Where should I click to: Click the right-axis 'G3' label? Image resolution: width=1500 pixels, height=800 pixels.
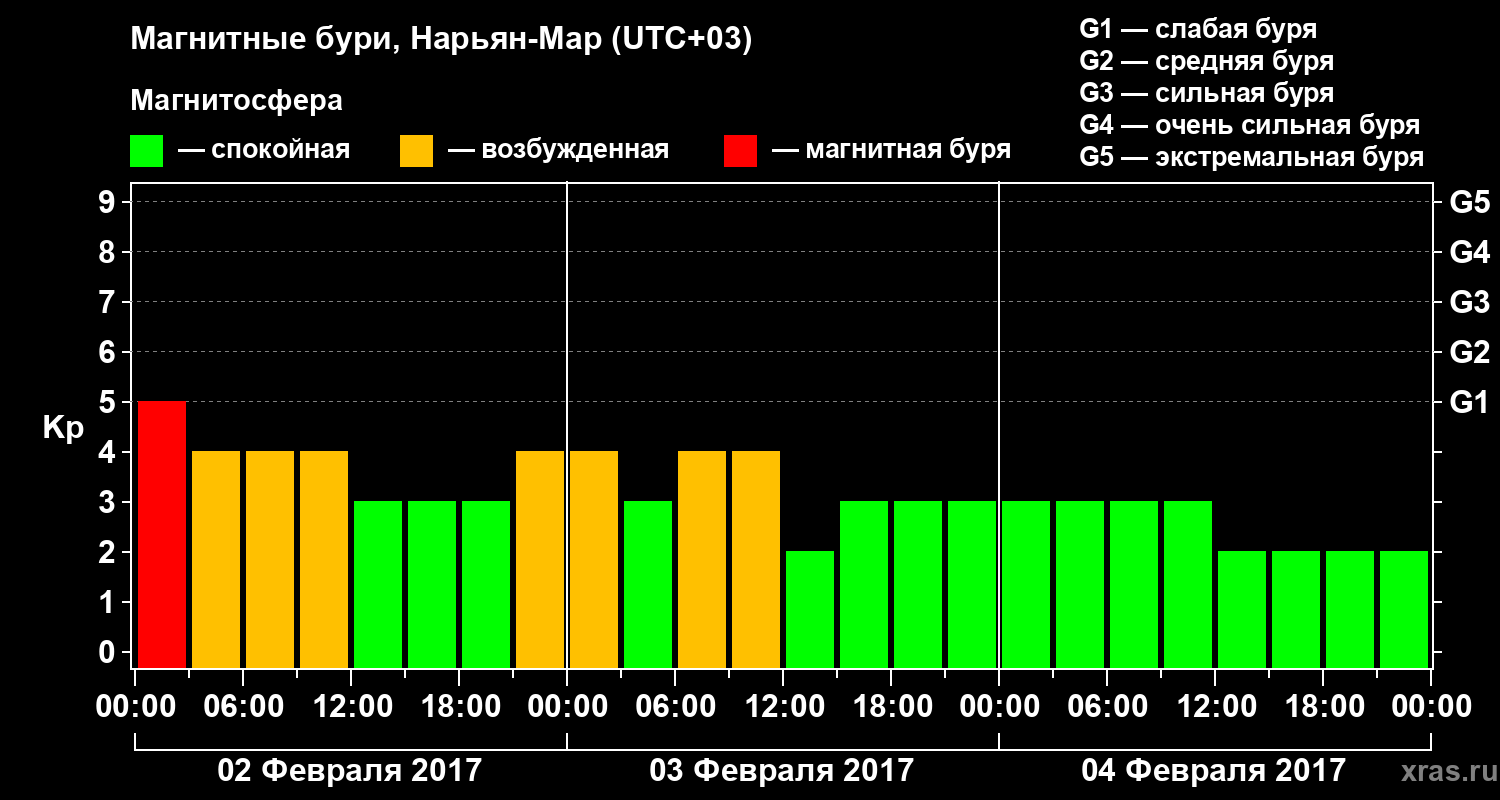(1469, 302)
